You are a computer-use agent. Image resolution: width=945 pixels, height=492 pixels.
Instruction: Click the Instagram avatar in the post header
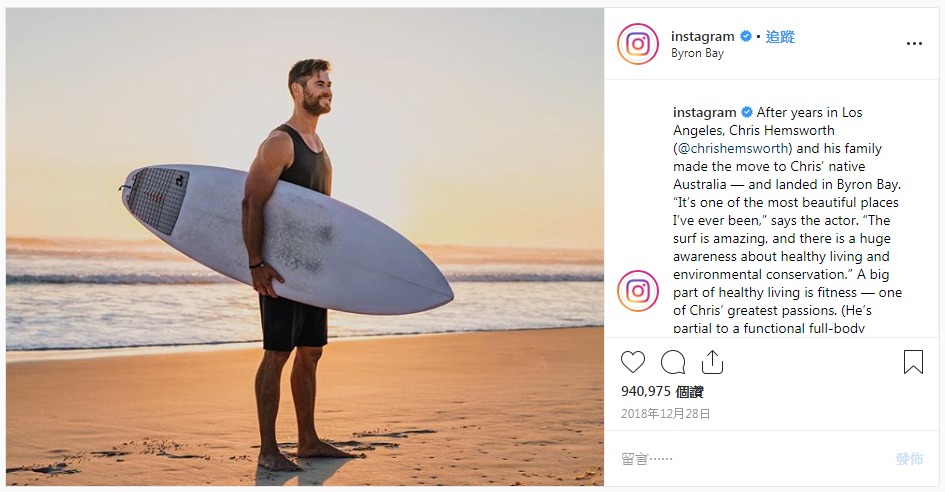click(638, 44)
